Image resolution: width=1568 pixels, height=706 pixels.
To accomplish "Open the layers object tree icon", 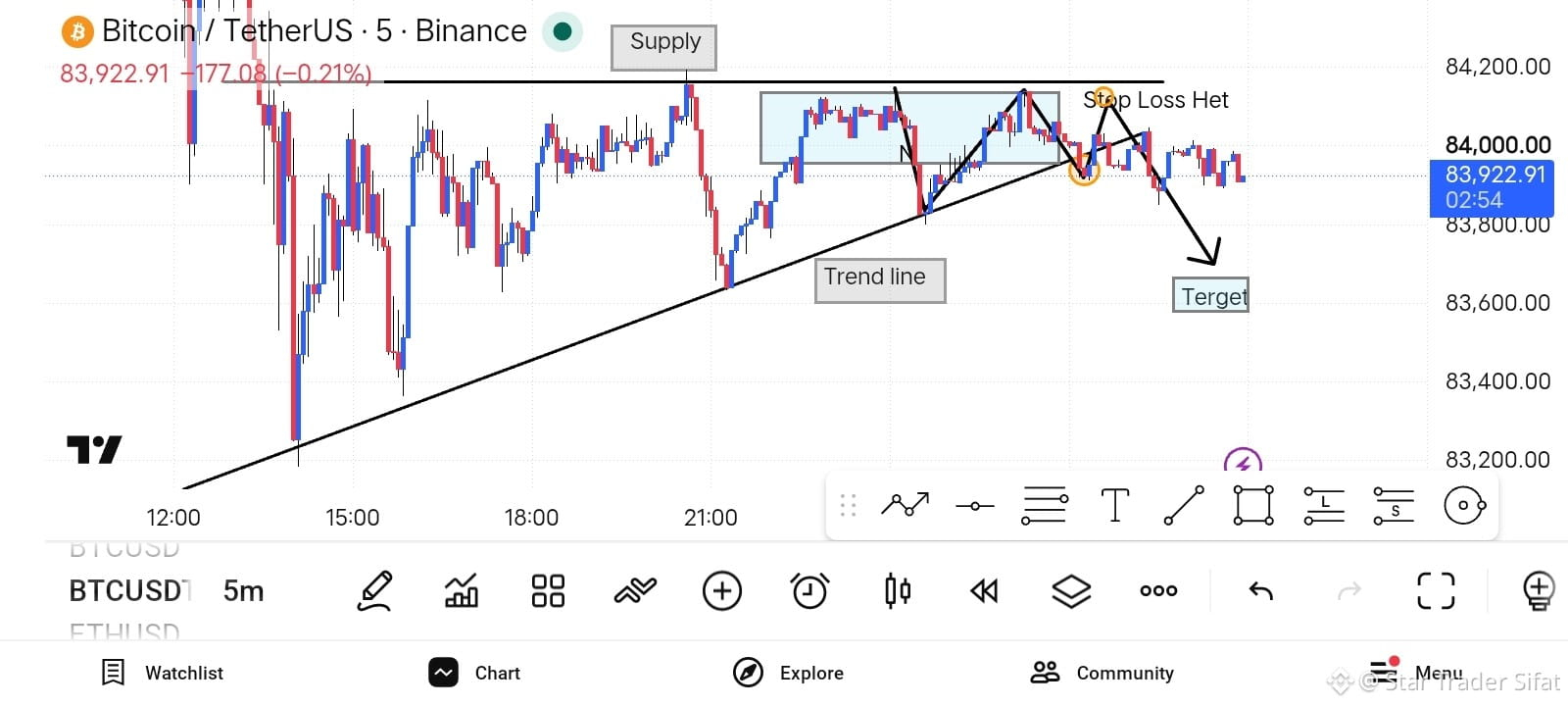I will pyautogui.click(x=1071, y=591).
